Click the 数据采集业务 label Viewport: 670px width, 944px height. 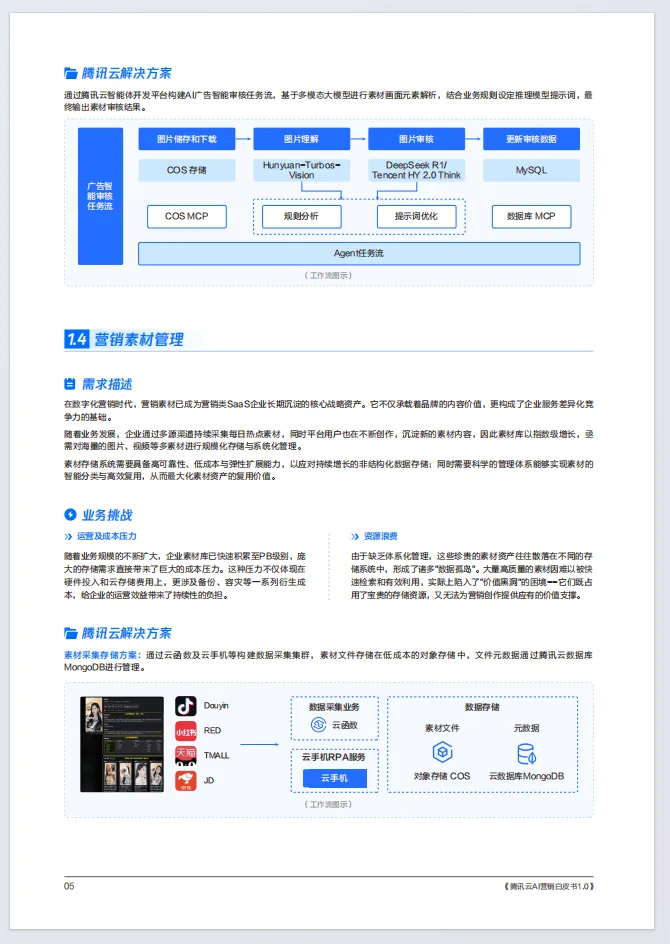tap(334, 707)
